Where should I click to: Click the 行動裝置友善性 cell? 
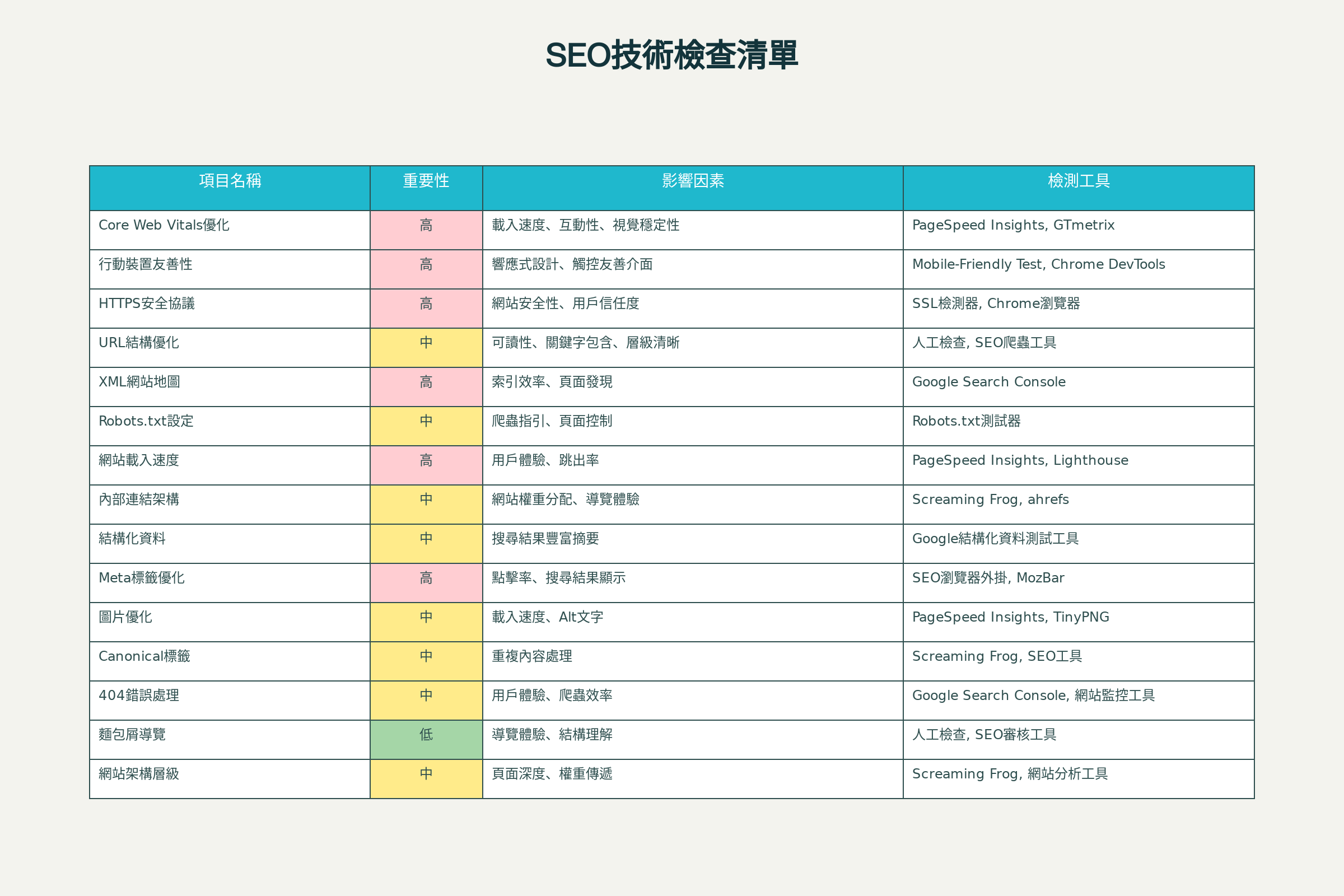(230, 269)
